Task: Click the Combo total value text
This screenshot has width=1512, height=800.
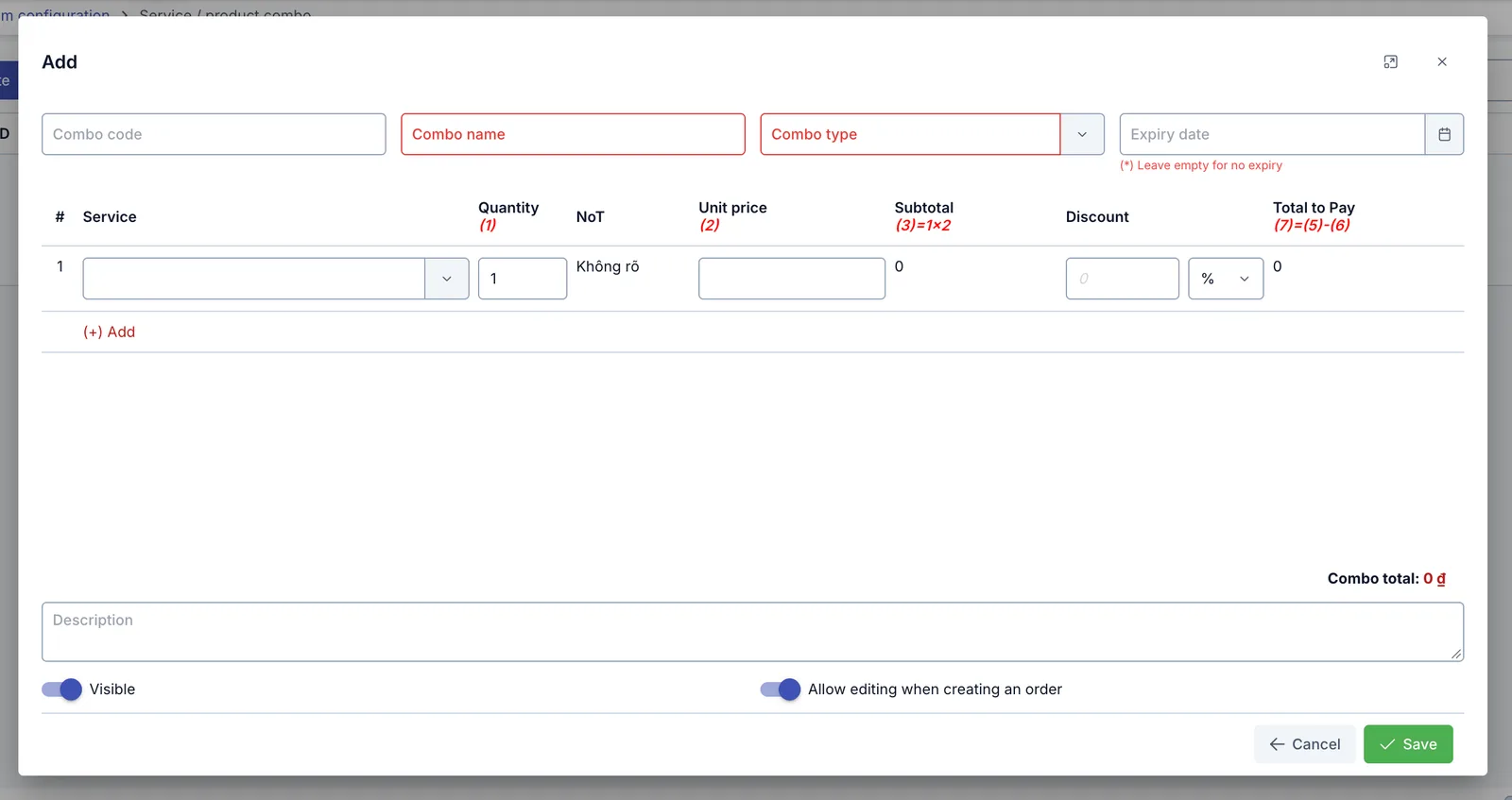Action: 1435,579
